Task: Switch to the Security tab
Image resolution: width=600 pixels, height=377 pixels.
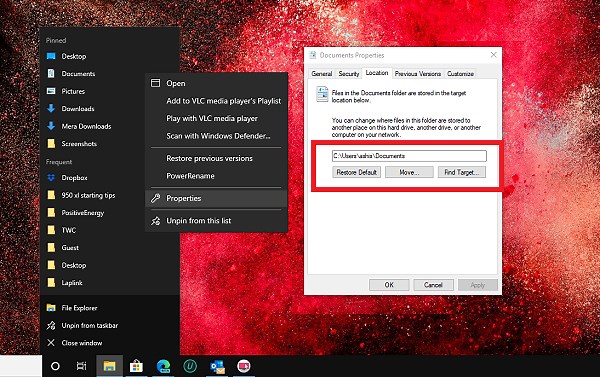Action: [x=349, y=74]
